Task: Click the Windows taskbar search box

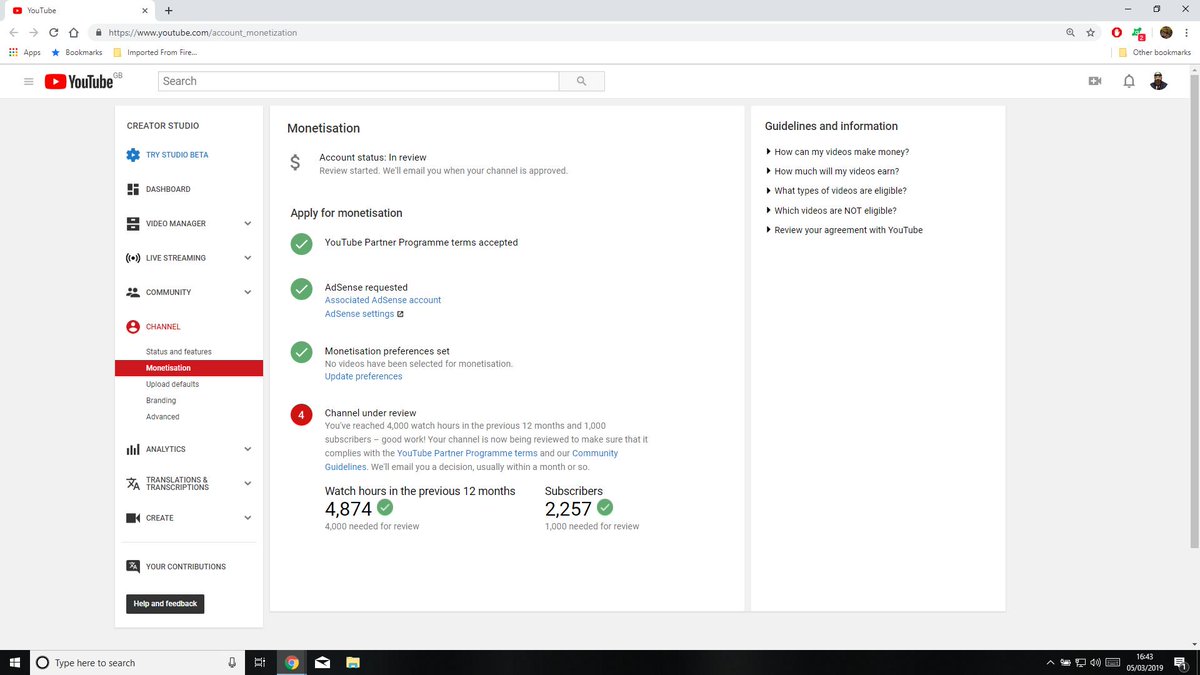Action: tap(137, 662)
